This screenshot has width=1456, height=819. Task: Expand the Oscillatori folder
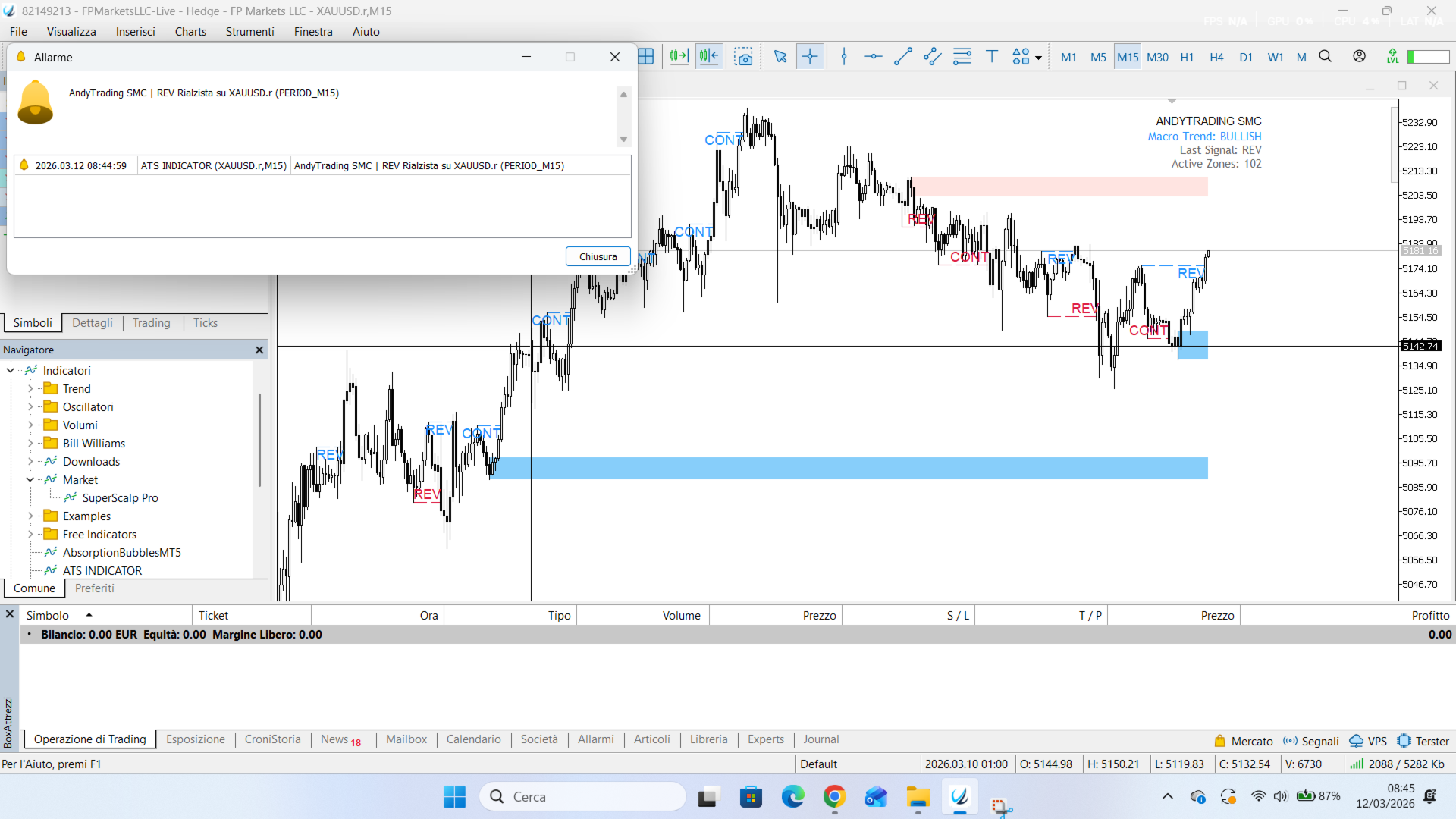pyautogui.click(x=30, y=407)
